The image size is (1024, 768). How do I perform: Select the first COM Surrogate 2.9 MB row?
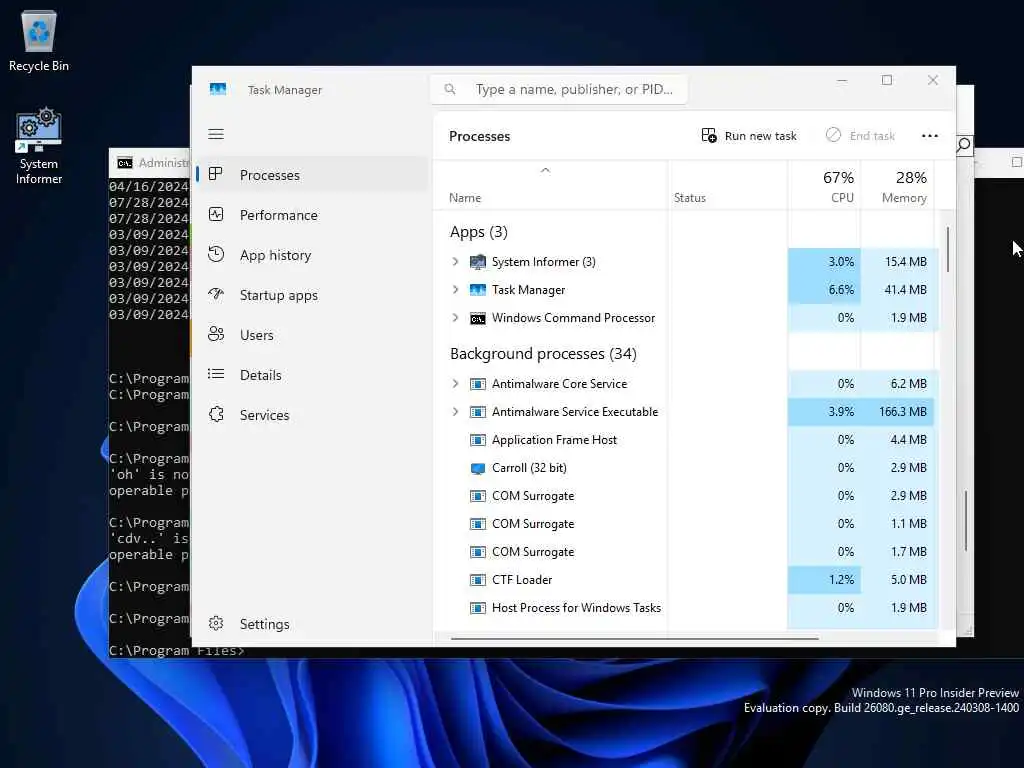(686, 496)
